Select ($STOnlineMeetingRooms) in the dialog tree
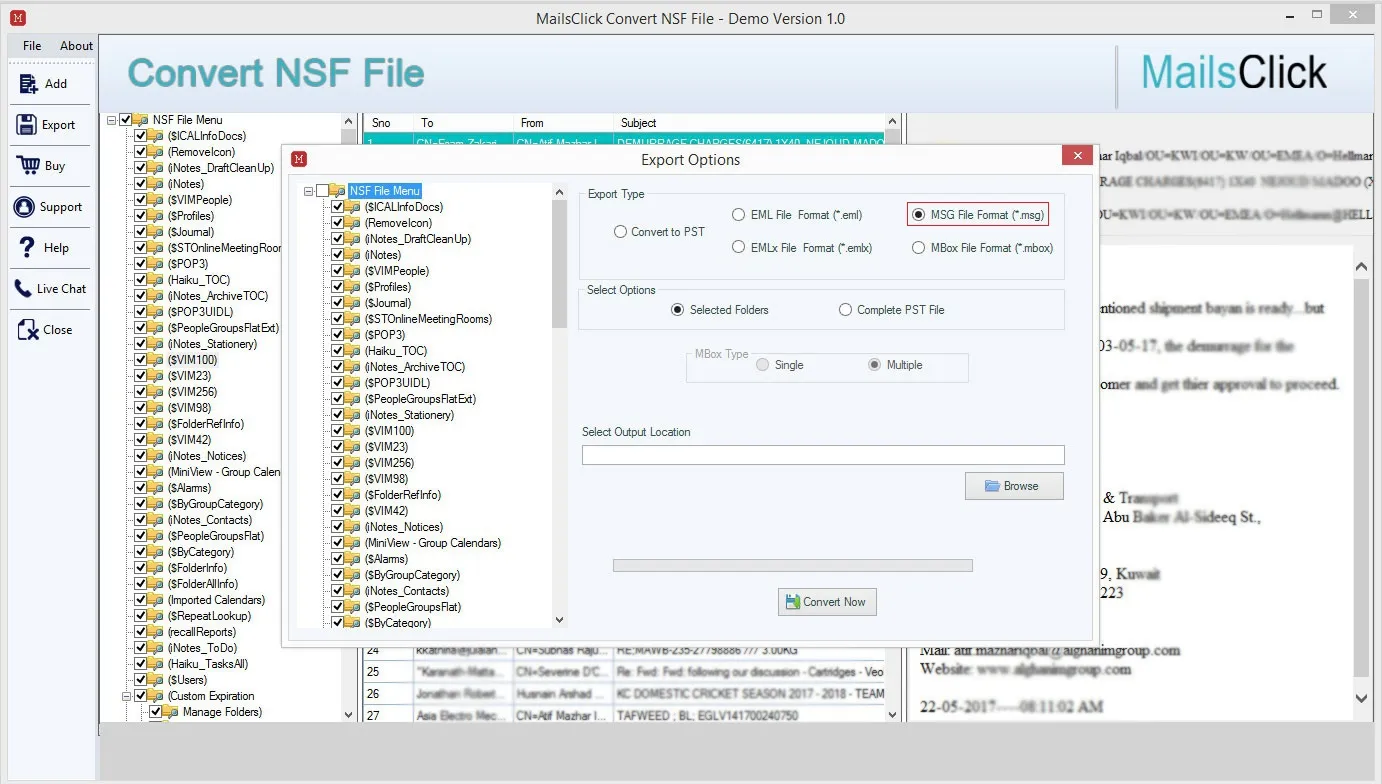 coord(428,319)
